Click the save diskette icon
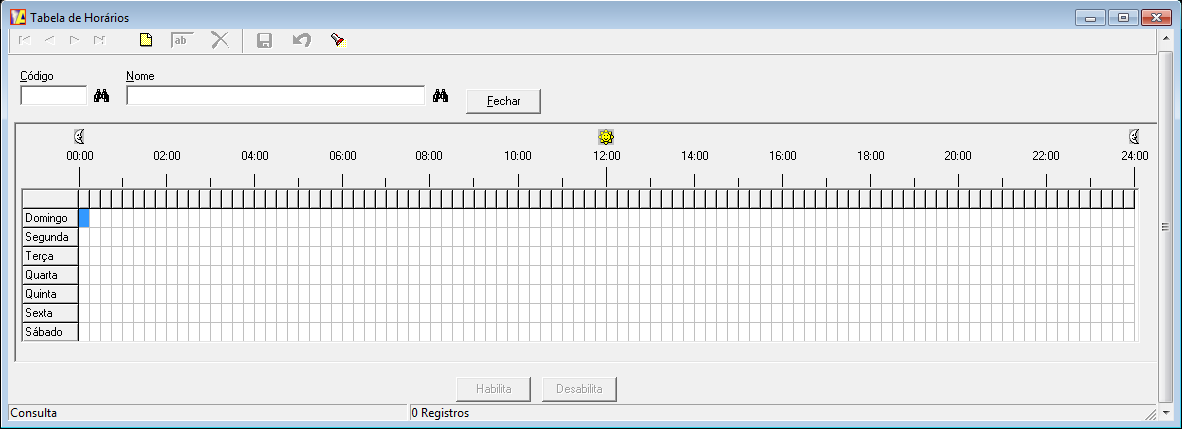The image size is (1182, 429). click(265, 40)
